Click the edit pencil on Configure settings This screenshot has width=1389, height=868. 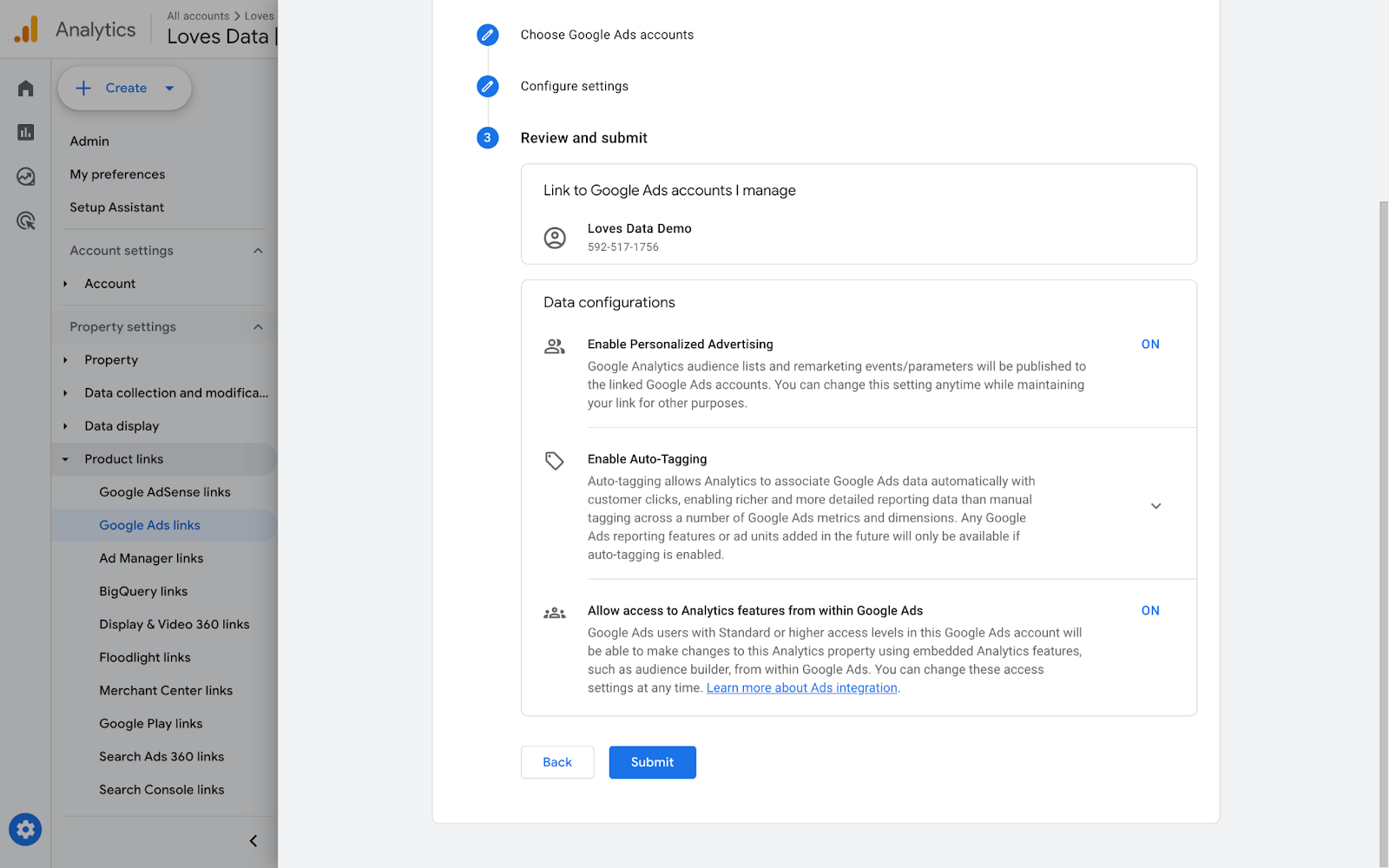tap(487, 86)
